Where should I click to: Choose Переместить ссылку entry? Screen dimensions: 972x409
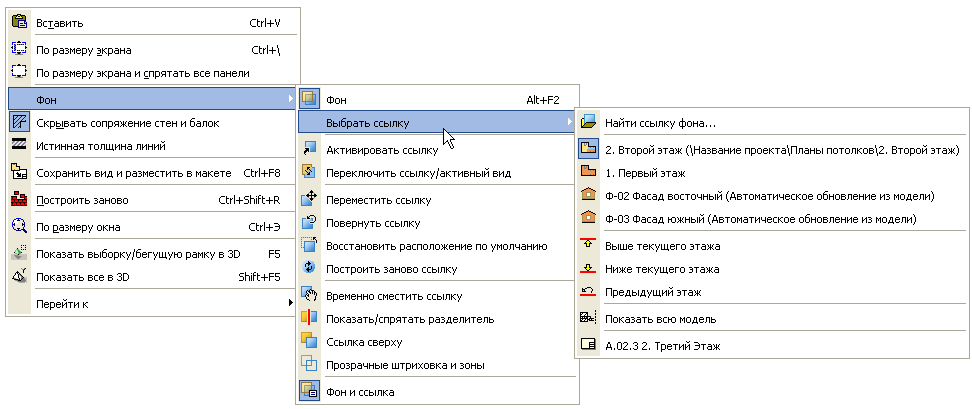tap(438, 200)
